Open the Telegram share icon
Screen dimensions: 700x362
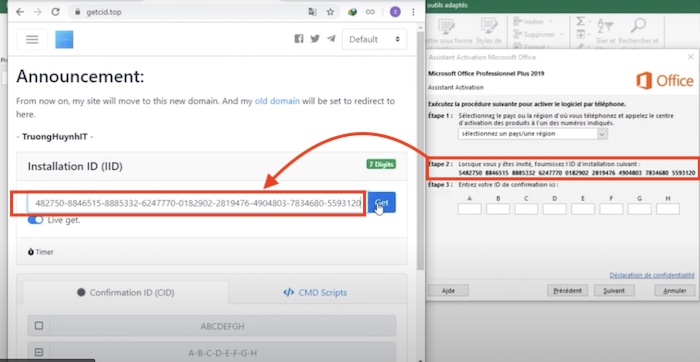tap(331, 39)
